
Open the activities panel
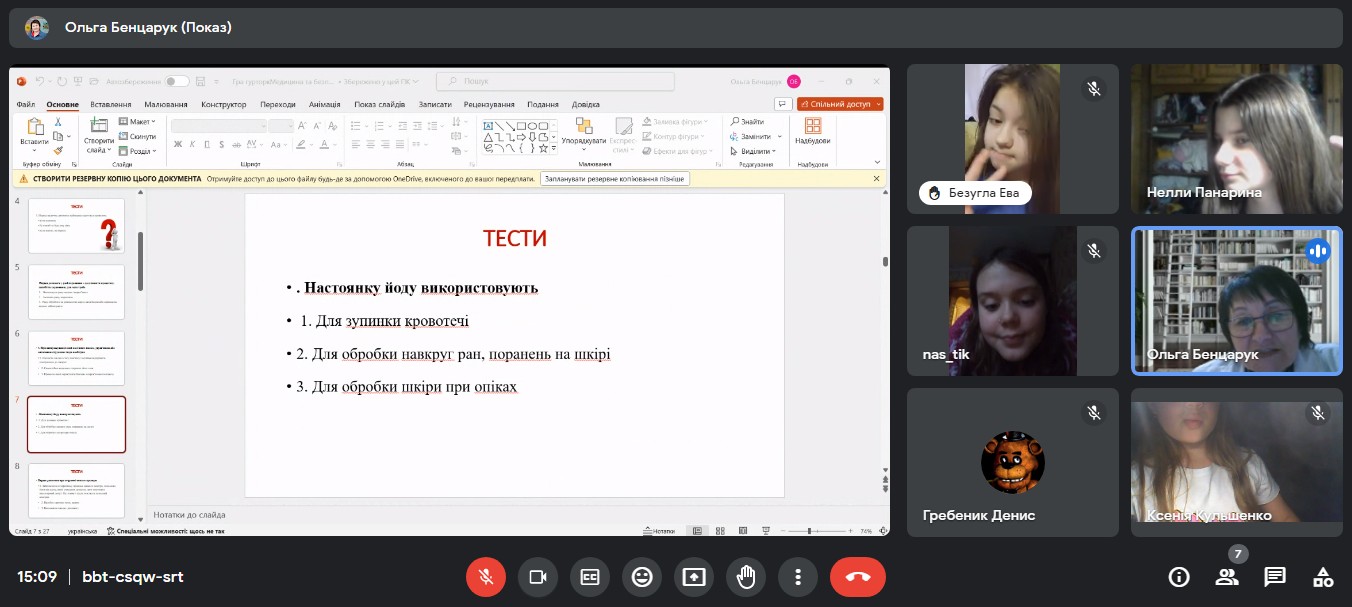(x=1323, y=577)
